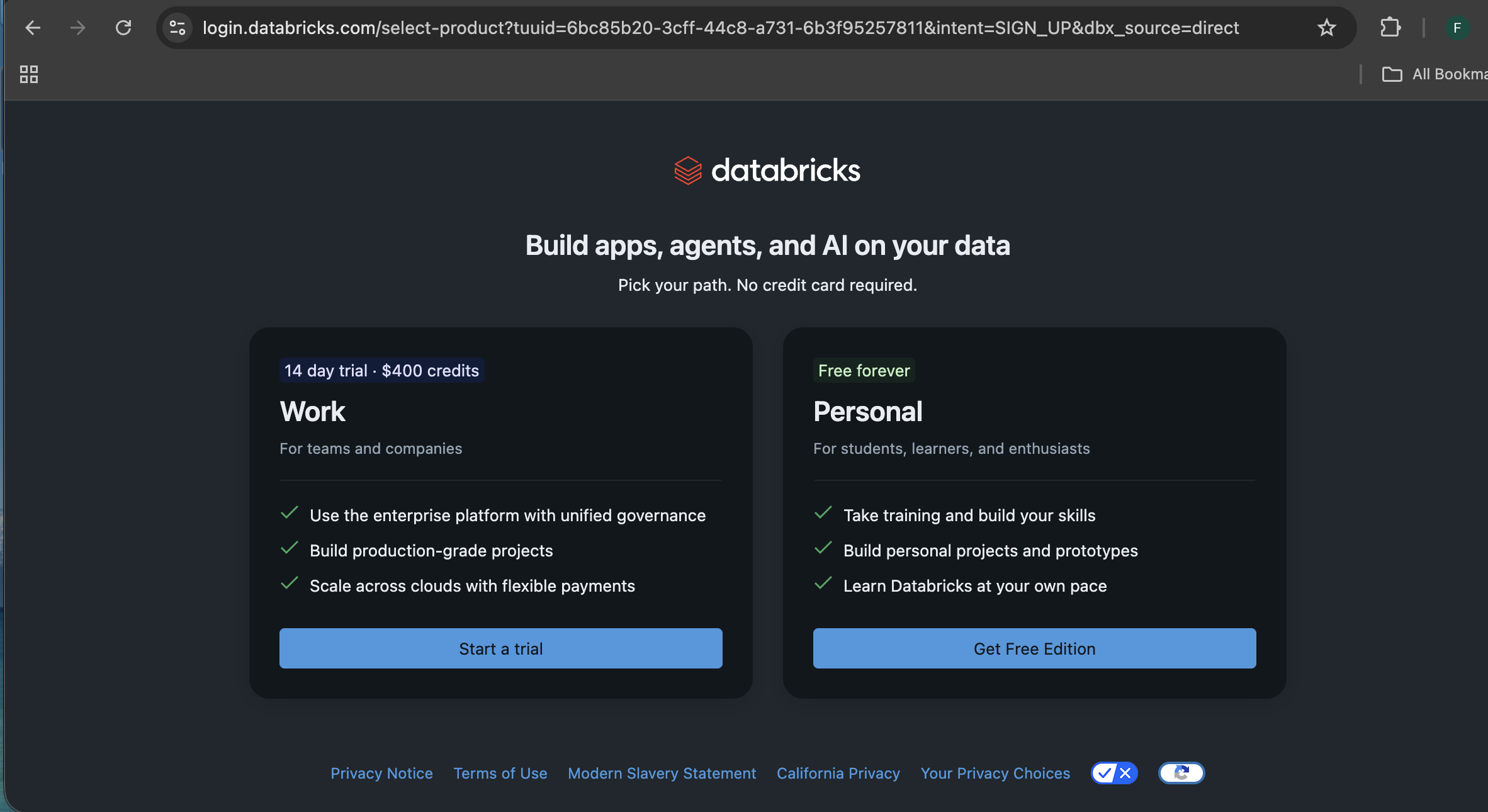Click 'Pick your path. No credit card required.'
The height and width of the screenshot is (812, 1488).
(767, 285)
